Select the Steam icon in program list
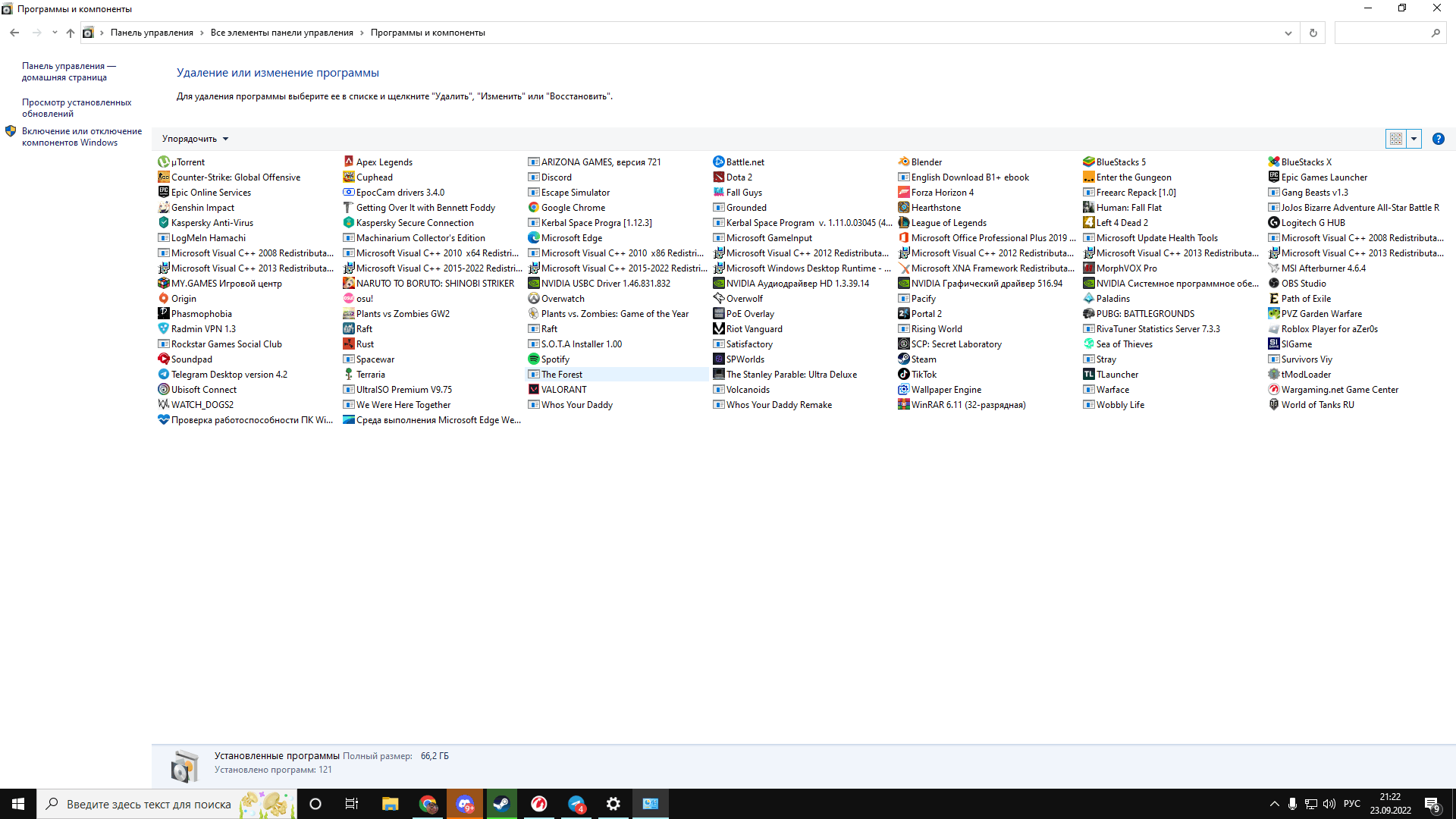Image resolution: width=1456 pixels, height=819 pixels. [903, 359]
